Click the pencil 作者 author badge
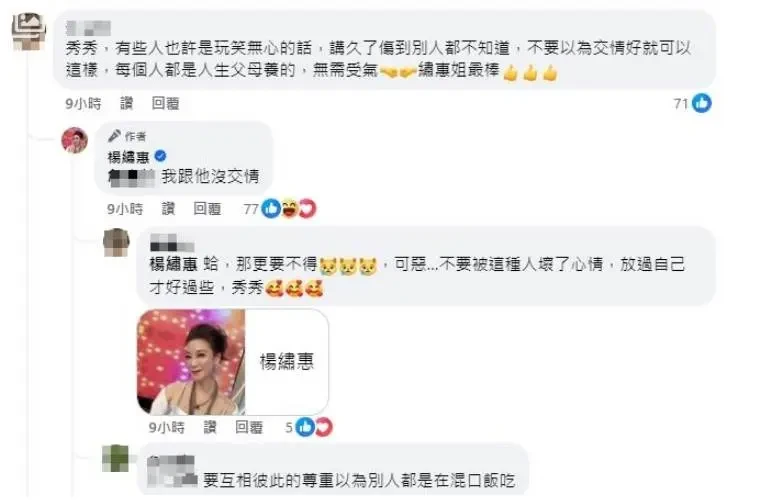 127,136
